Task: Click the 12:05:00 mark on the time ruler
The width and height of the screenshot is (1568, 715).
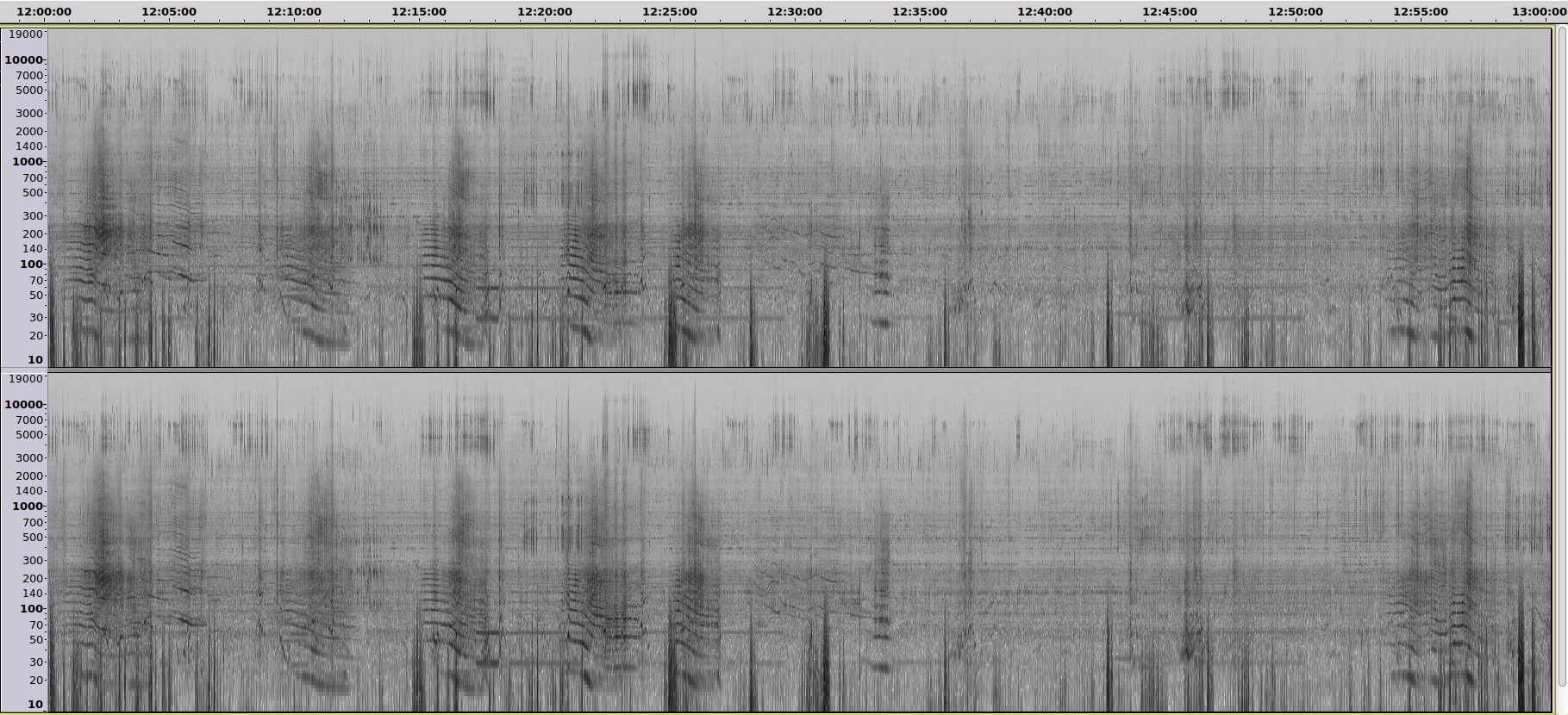Action: click(x=169, y=12)
